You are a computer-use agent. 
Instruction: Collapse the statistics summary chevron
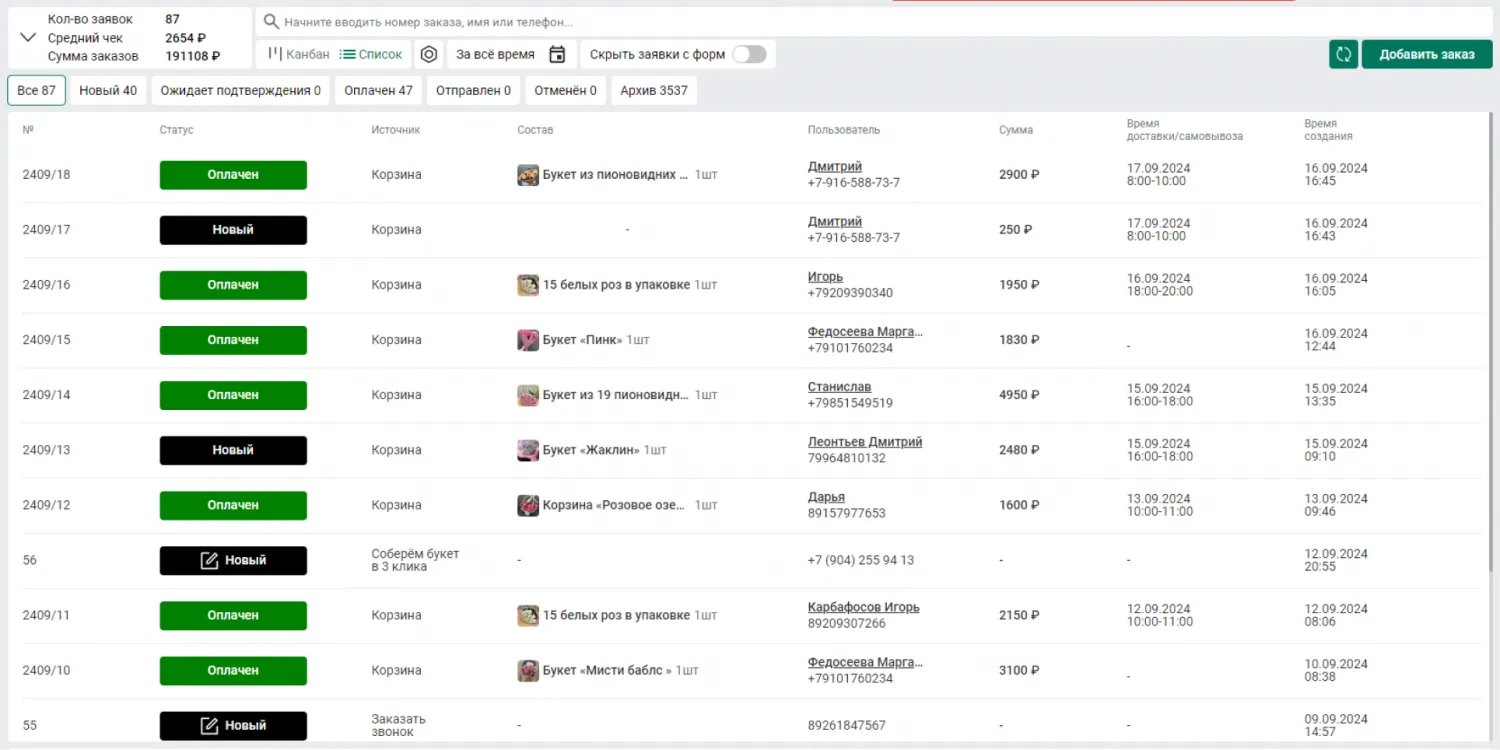coord(28,38)
